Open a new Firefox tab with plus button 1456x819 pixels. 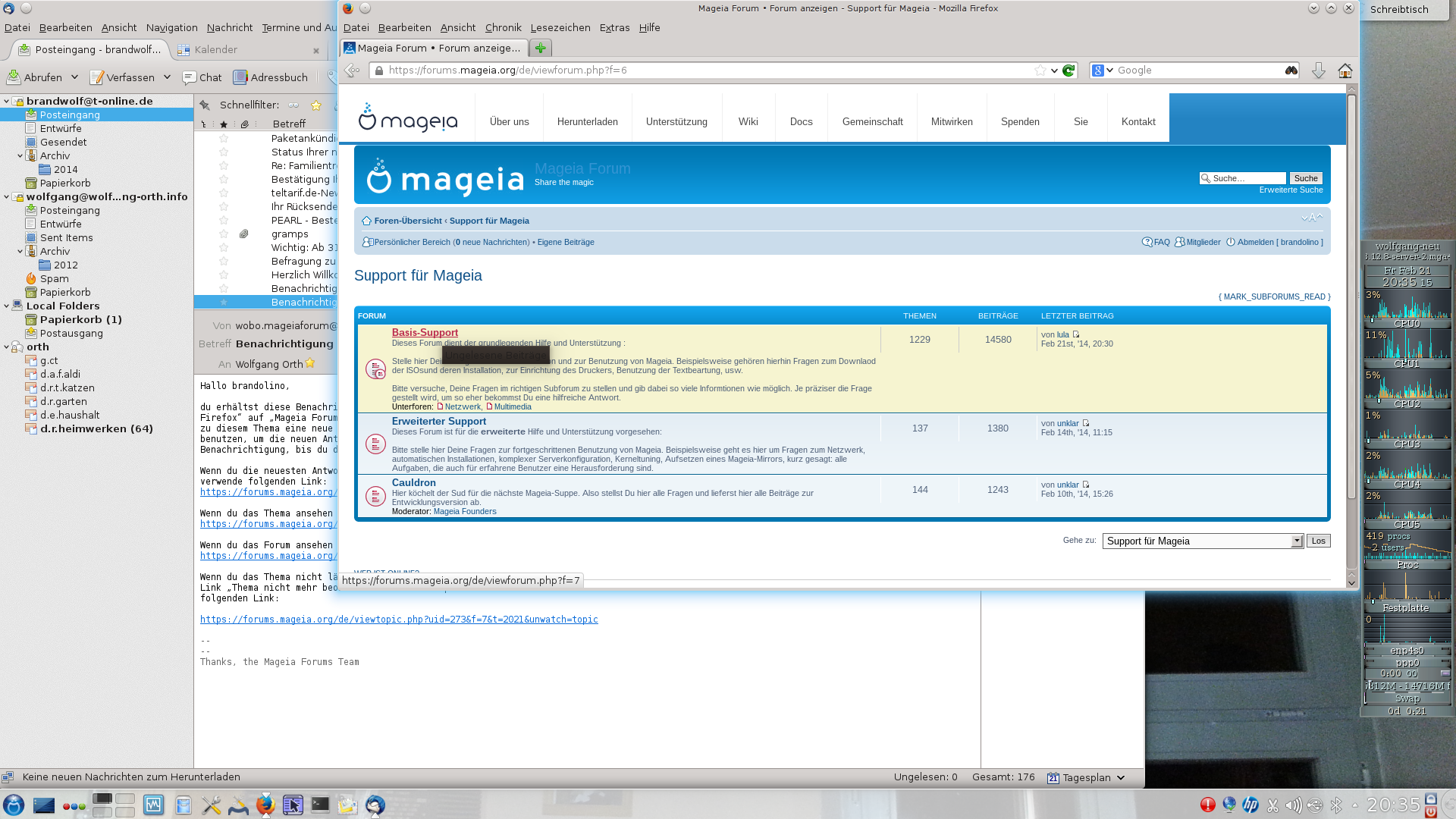540,48
